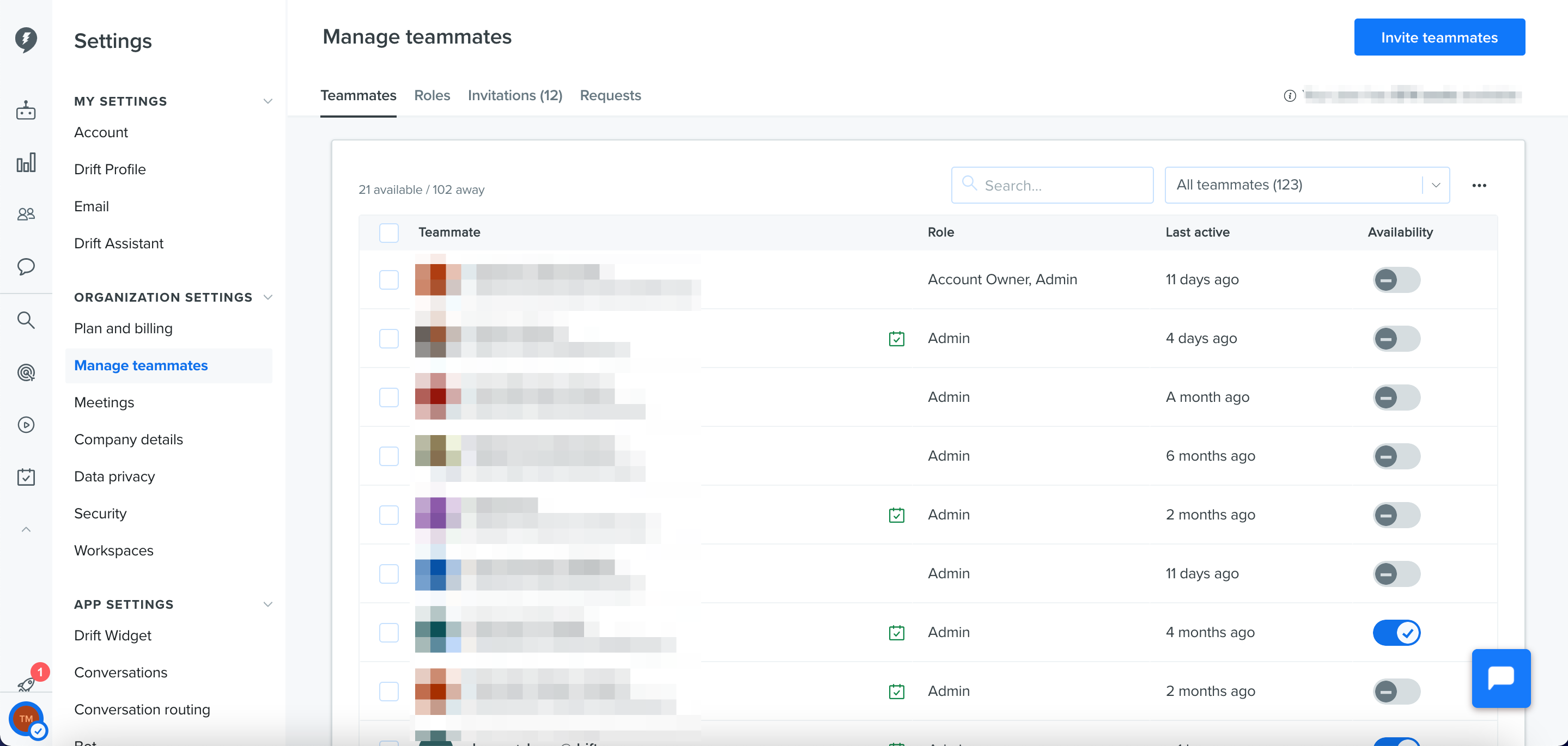
Task: Collapse sidebar with the up chevron icon
Action: click(x=26, y=529)
